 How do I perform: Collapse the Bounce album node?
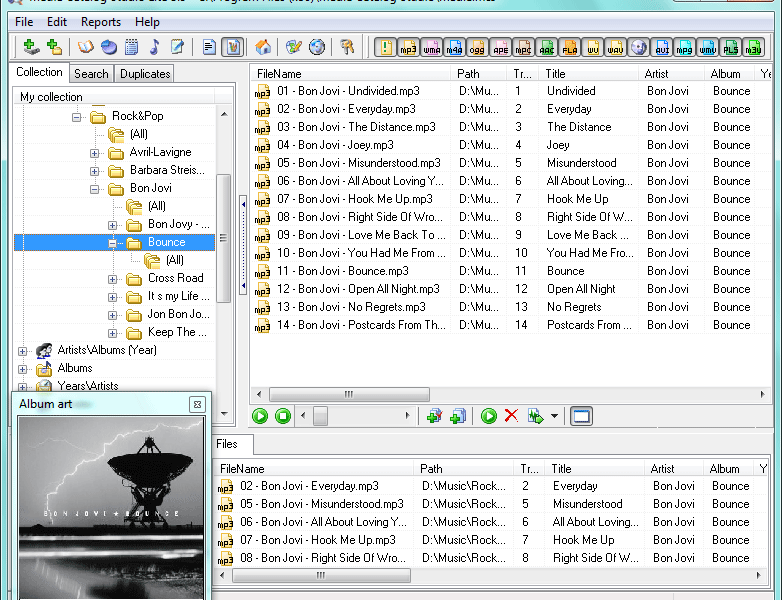click(112, 243)
